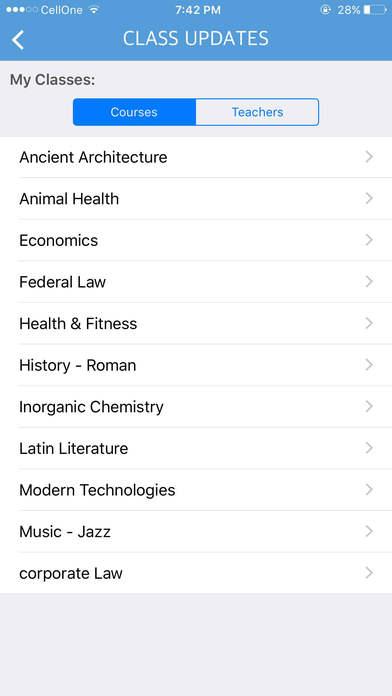Screen dimensions: 392x696
Task: Tap battery icon in status bar
Action: tap(375, 10)
